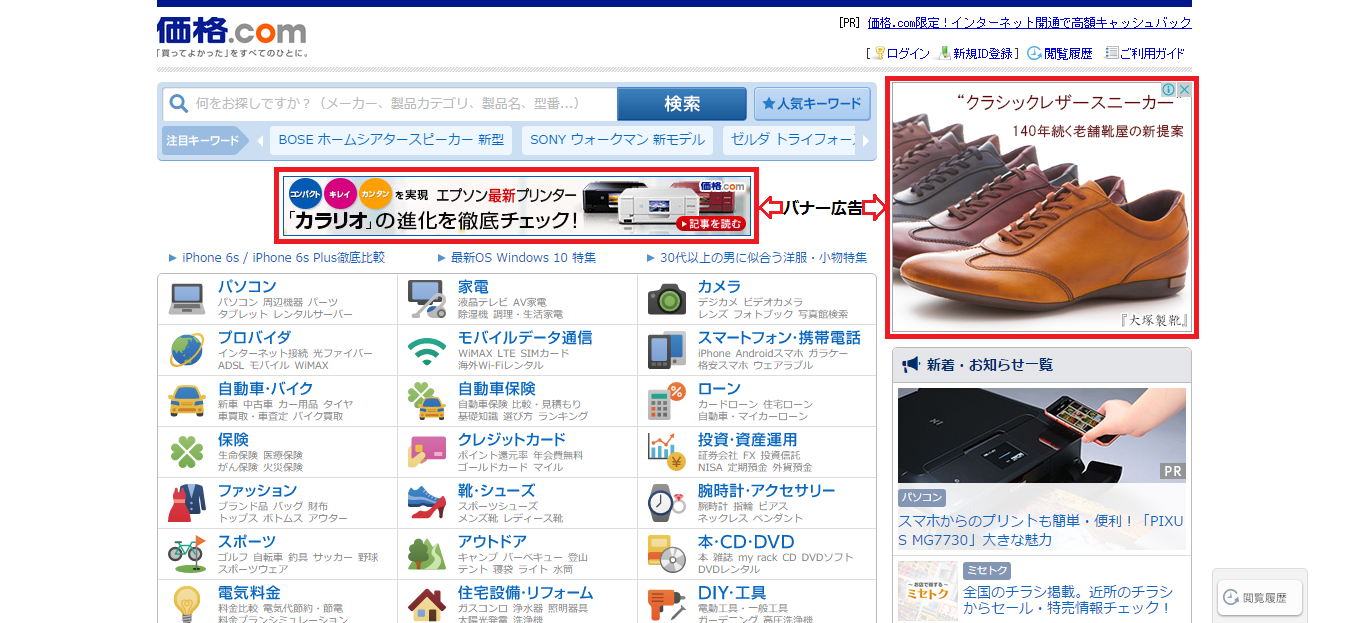Image resolution: width=1349 pixels, height=623 pixels.
Task: Open the 保険 green clover icon
Action: click(x=187, y=452)
